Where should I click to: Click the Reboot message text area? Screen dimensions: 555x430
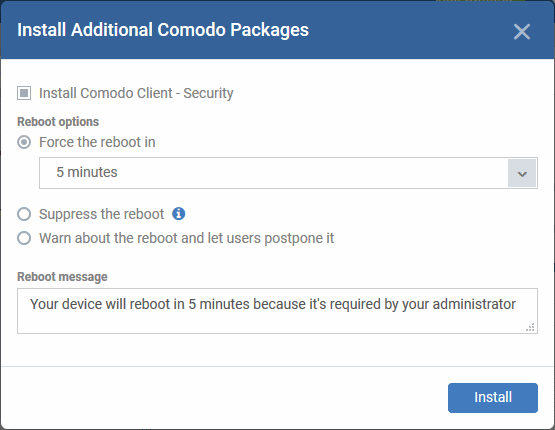click(277, 311)
